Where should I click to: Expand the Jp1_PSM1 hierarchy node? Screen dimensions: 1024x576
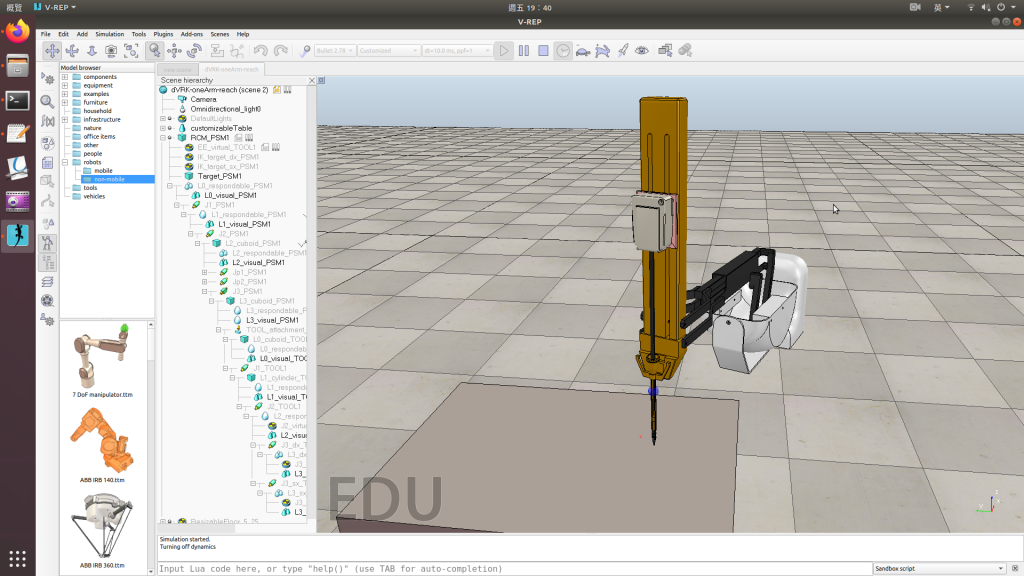[x=204, y=272]
